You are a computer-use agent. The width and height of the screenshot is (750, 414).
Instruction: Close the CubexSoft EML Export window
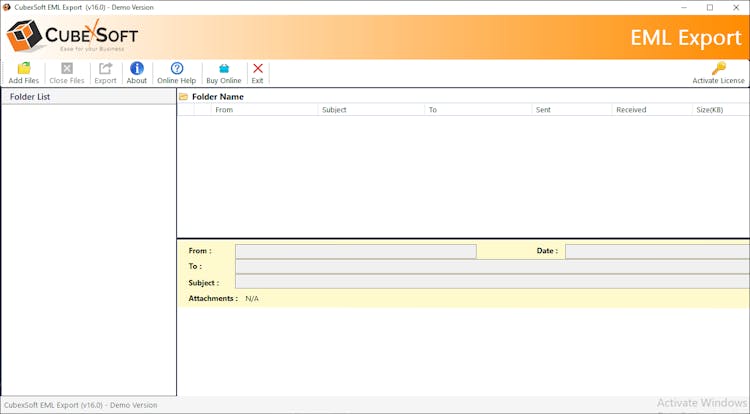point(736,8)
